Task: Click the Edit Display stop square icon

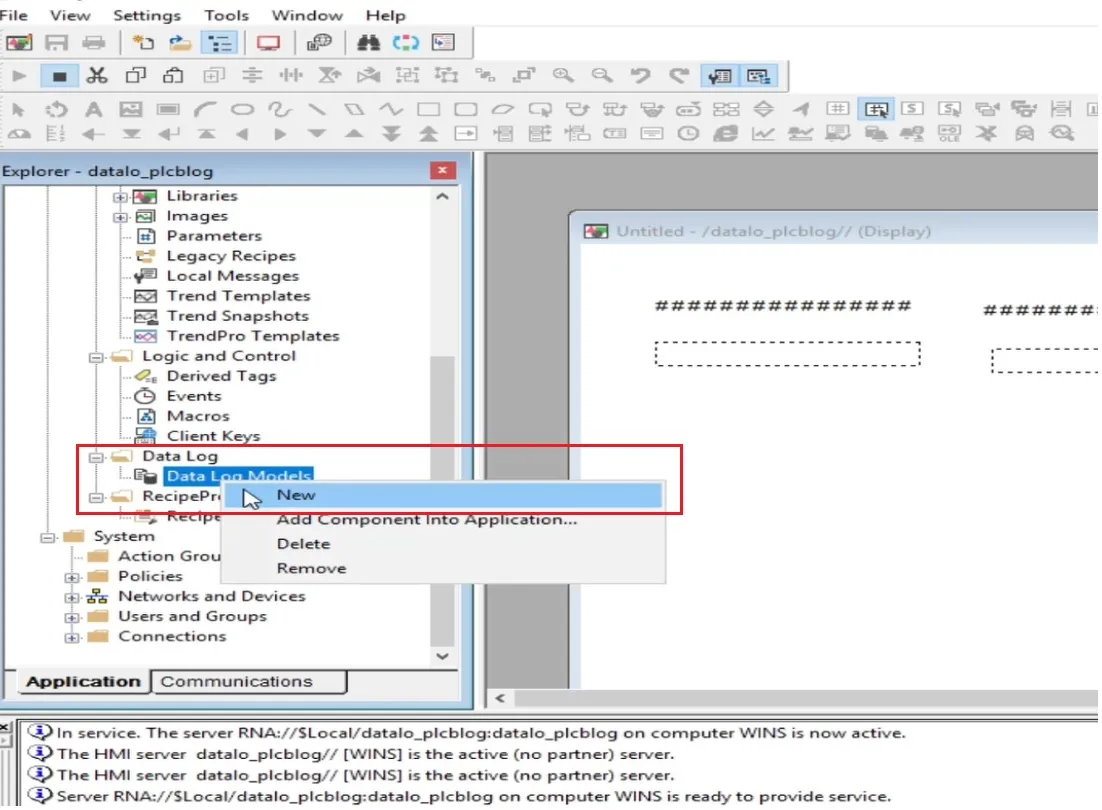Action: (x=59, y=75)
